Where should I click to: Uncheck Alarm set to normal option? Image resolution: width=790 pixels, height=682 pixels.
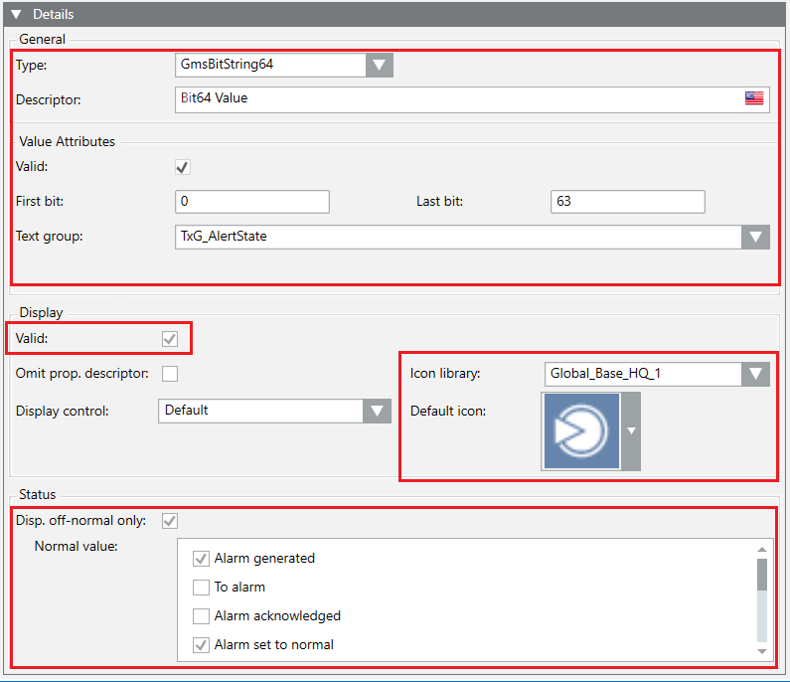click(x=201, y=645)
